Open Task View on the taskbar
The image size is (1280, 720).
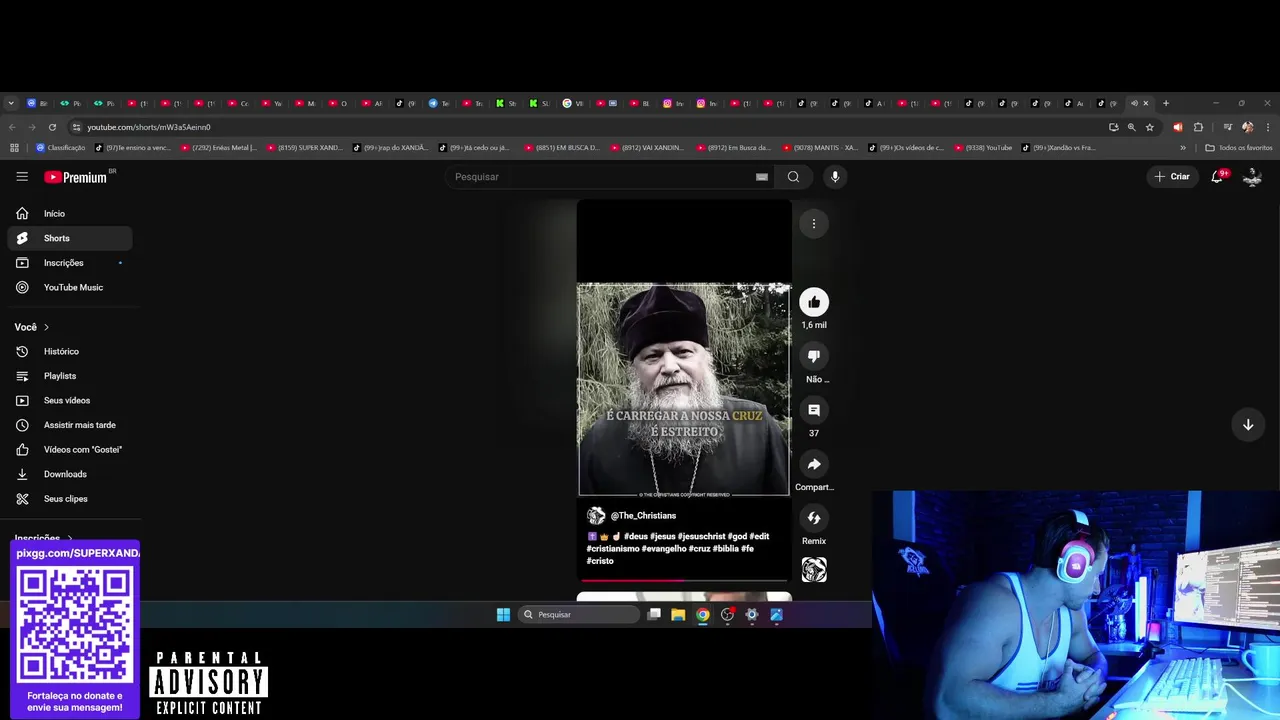654,615
